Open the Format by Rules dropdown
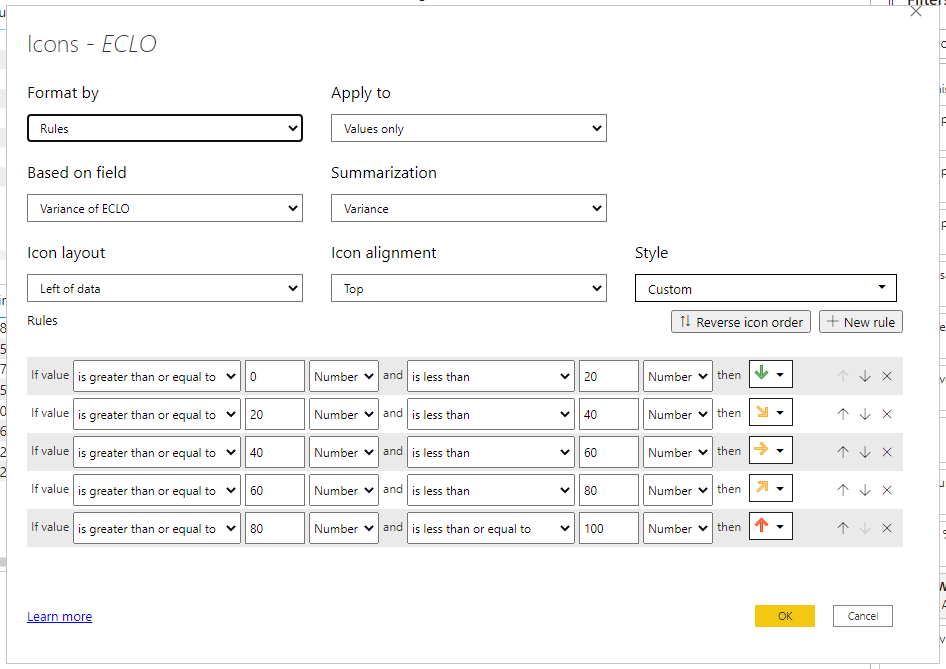946x669 pixels. (165, 128)
